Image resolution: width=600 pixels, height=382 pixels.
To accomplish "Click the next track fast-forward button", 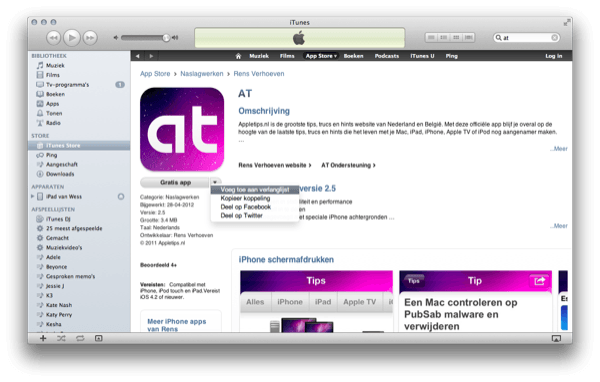I will pos(90,38).
